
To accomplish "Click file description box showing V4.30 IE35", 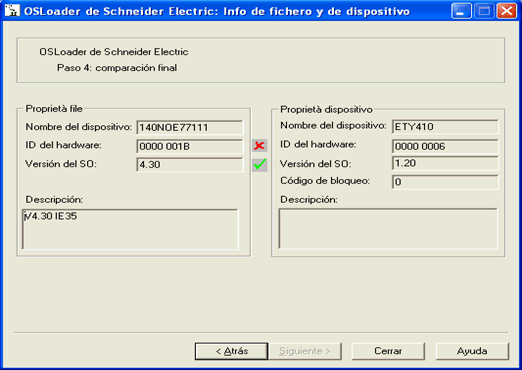I will coord(130,229).
